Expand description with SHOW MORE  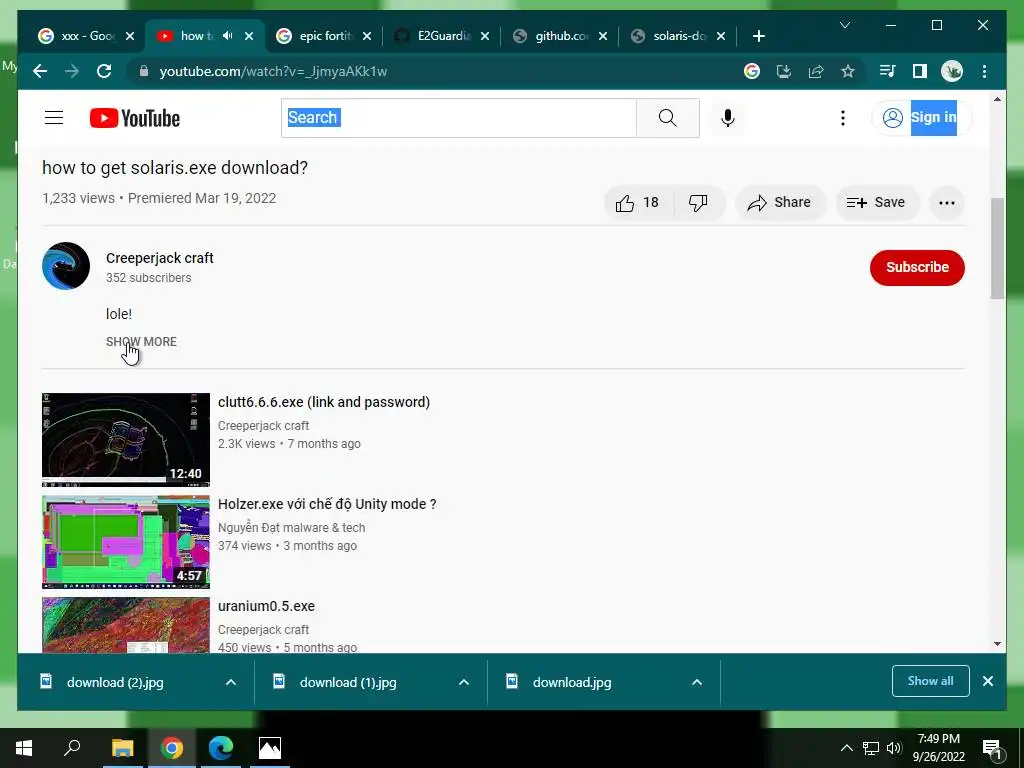click(x=141, y=342)
